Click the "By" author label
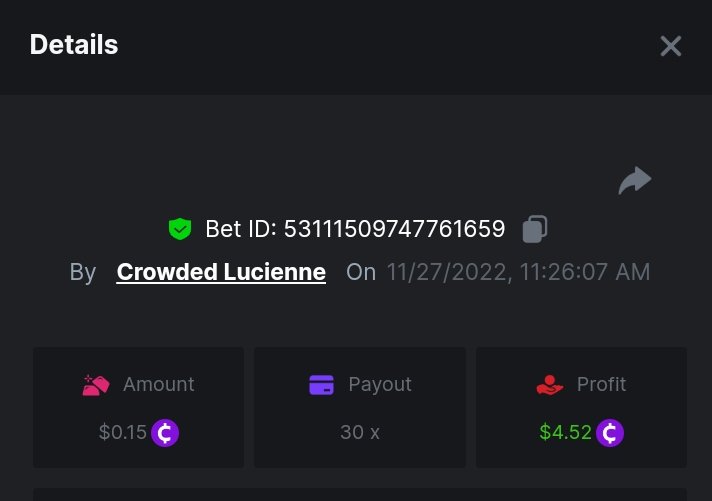The height and width of the screenshot is (501, 712). tap(83, 272)
